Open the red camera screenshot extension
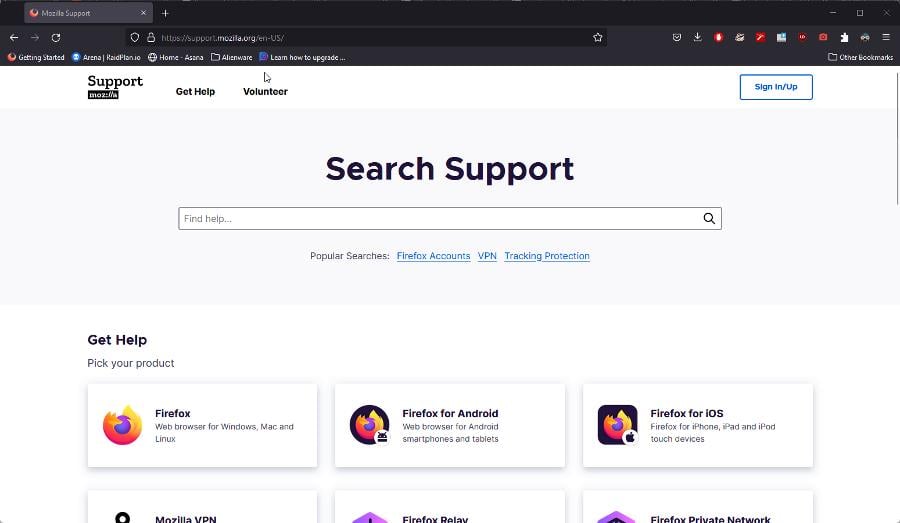 coord(823,37)
